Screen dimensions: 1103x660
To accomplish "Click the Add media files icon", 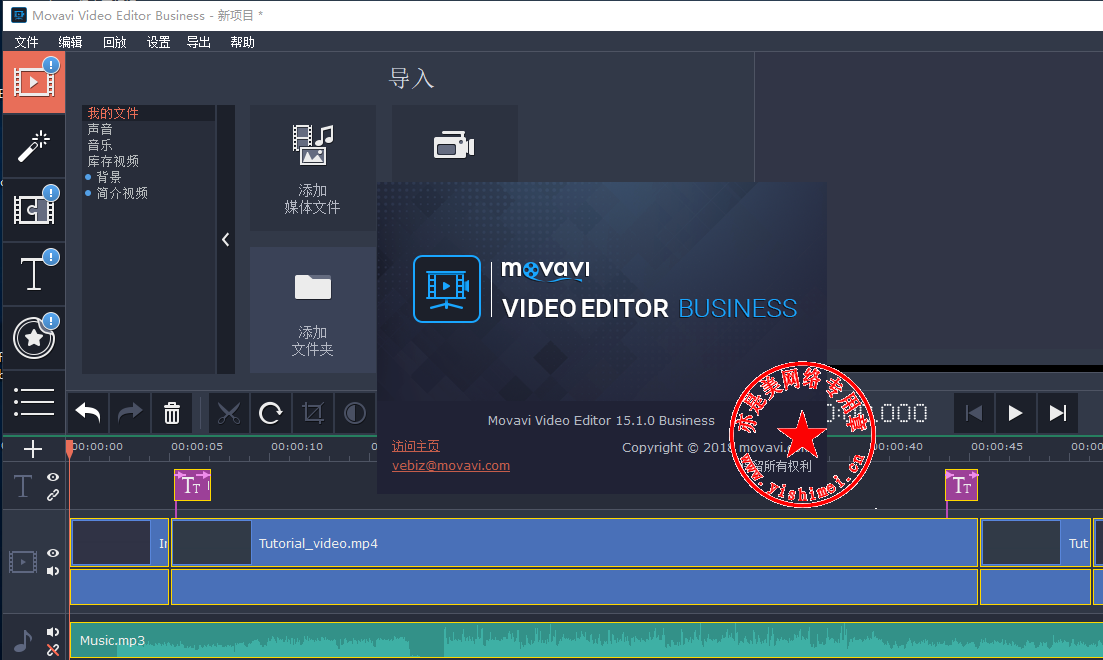I will point(313,144).
